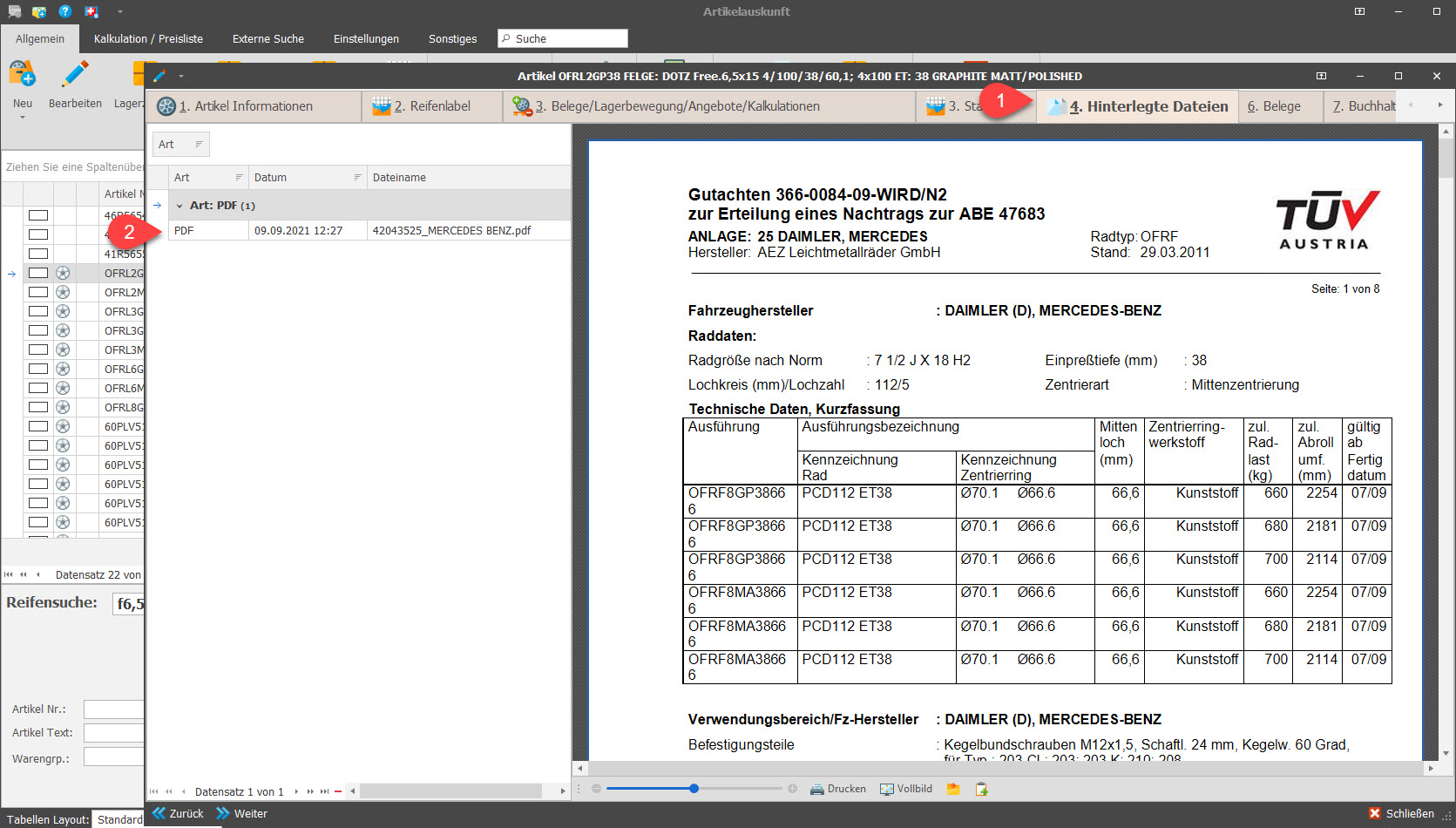
Task: Click the zoom-out minus icon beside the slider
Action: pyautogui.click(x=596, y=789)
